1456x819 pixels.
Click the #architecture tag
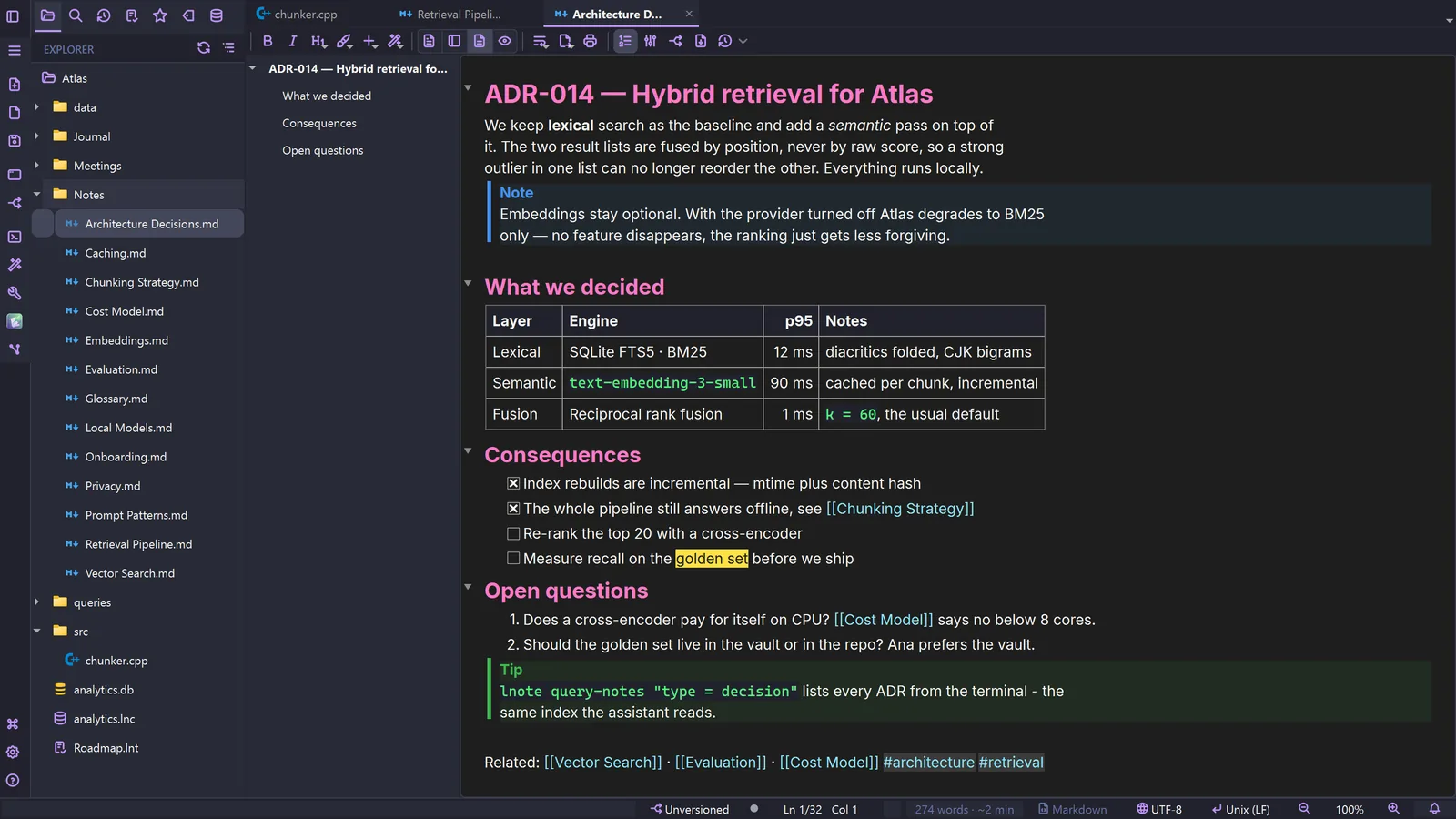[x=929, y=763]
